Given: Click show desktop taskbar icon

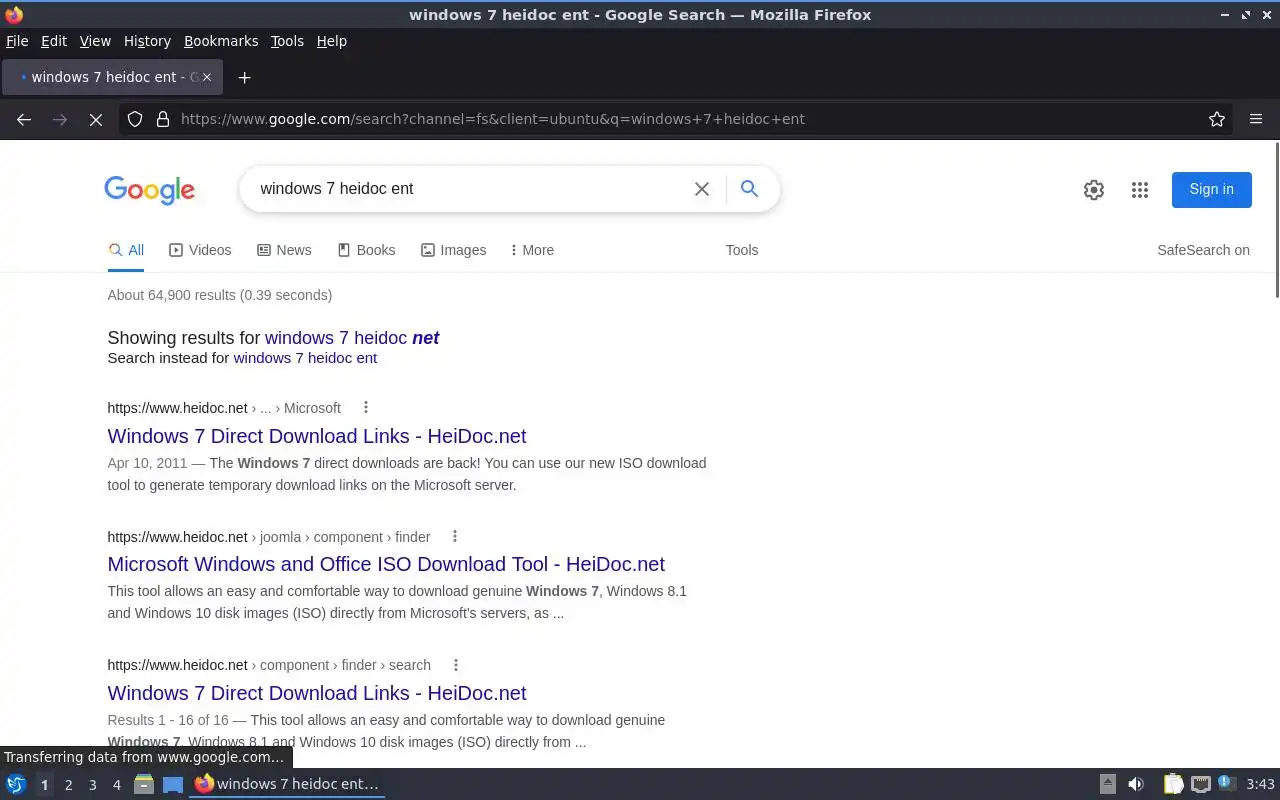Looking at the screenshot, I should coord(173,784).
